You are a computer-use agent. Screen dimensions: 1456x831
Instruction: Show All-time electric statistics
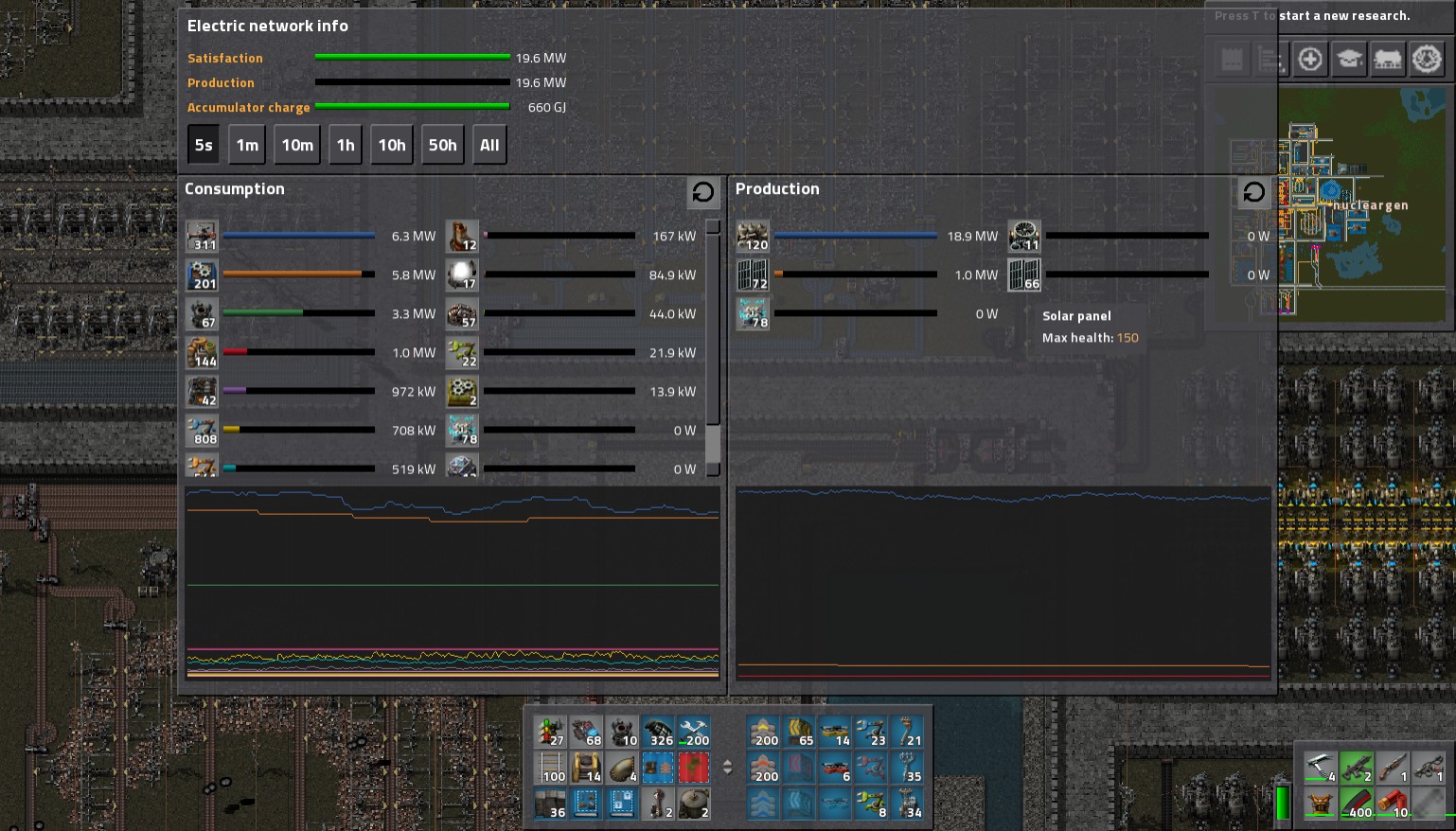[489, 145]
